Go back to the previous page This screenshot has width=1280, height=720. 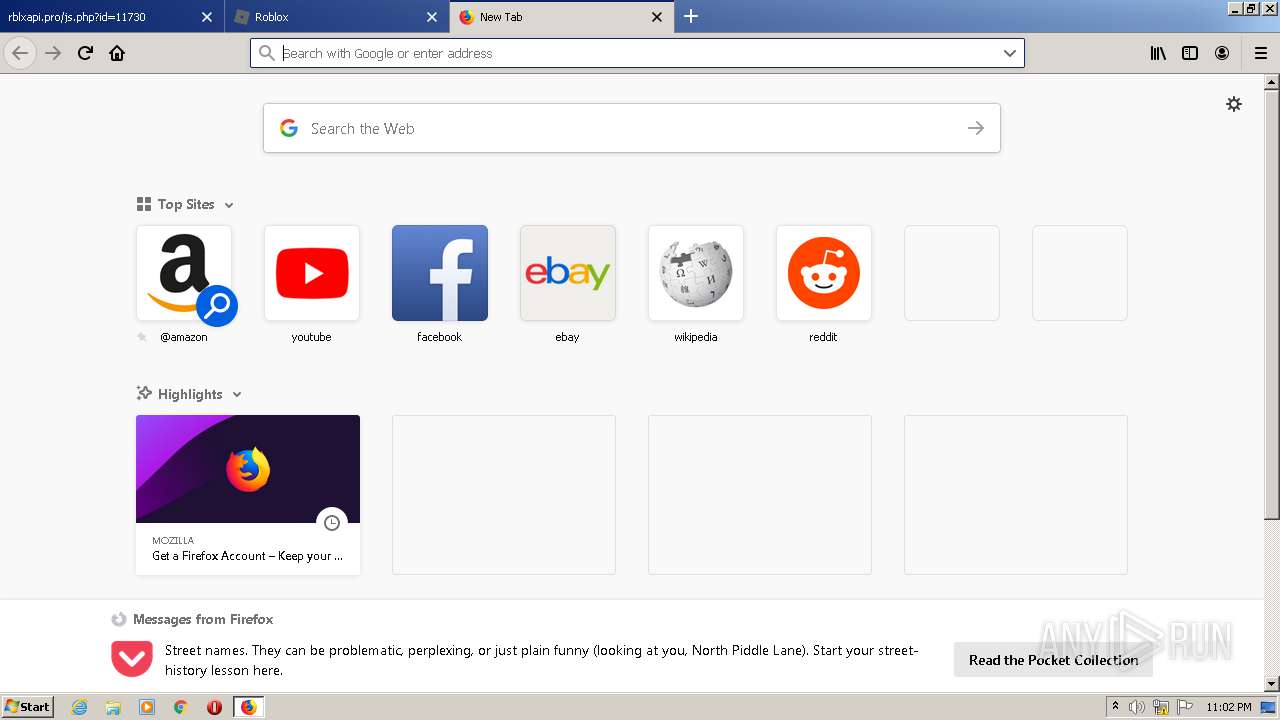(20, 53)
